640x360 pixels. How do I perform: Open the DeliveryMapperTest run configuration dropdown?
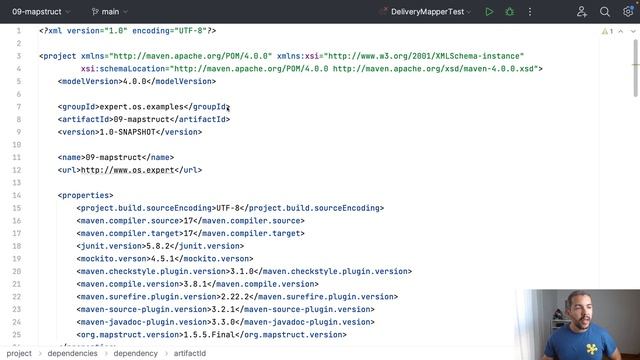click(425, 12)
